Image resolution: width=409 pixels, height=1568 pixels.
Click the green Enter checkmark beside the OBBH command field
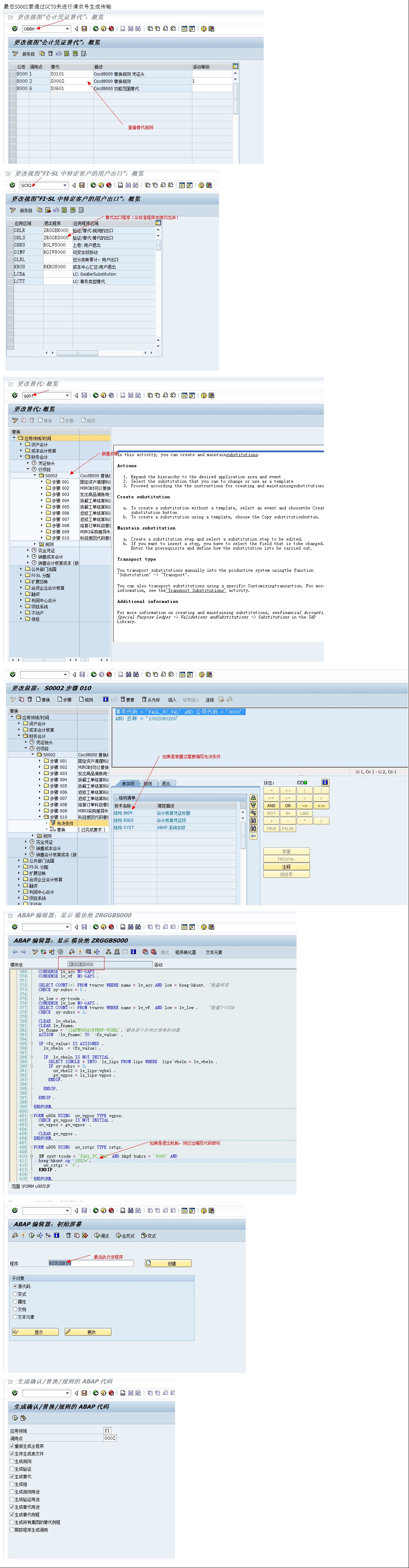(x=15, y=29)
